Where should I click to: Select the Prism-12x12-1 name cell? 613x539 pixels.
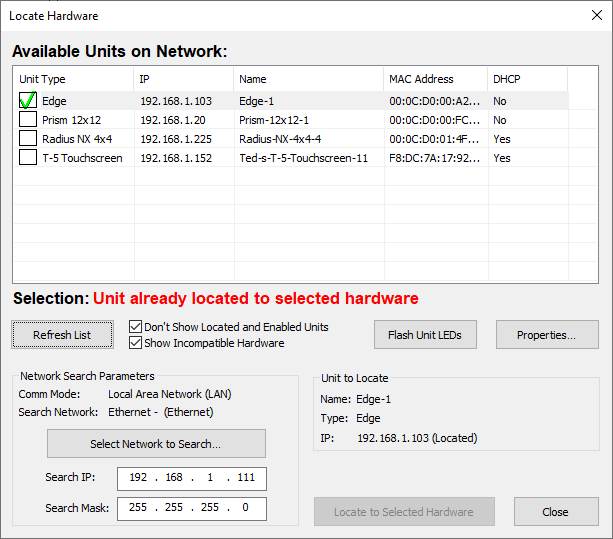274,120
